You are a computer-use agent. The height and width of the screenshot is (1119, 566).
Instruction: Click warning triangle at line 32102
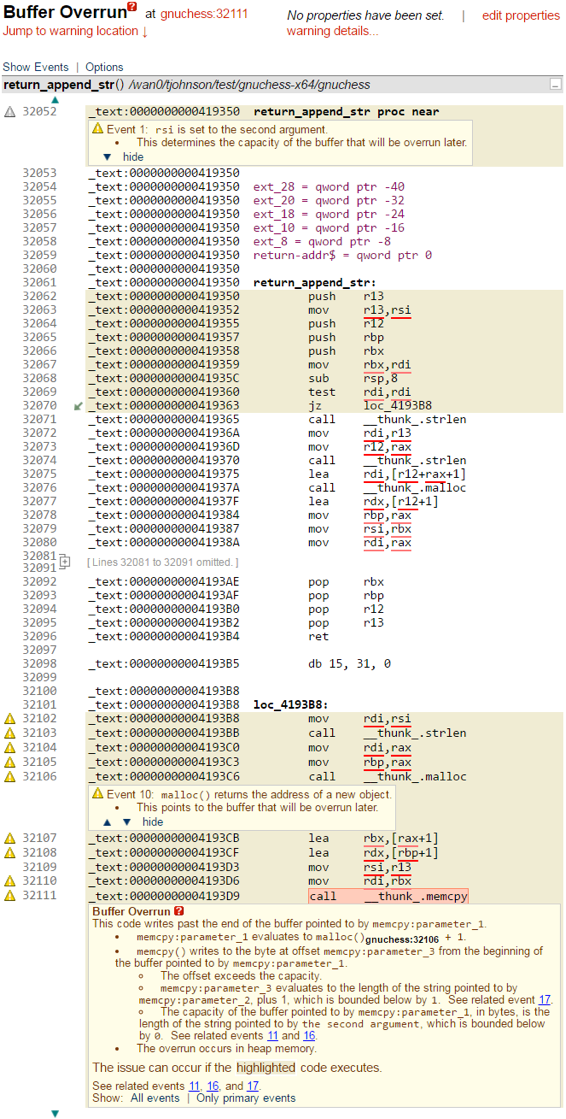pyautogui.click(x=10, y=718)
